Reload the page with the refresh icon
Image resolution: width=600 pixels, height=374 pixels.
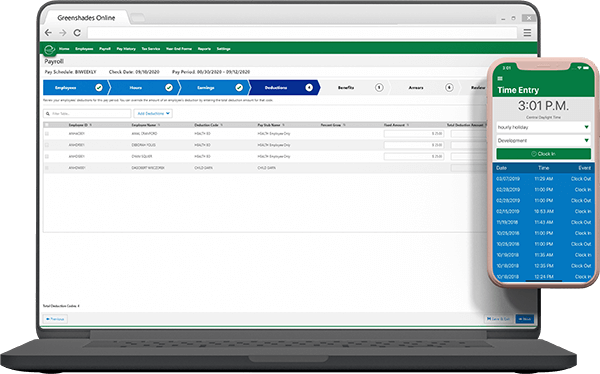tap(77, 33)
